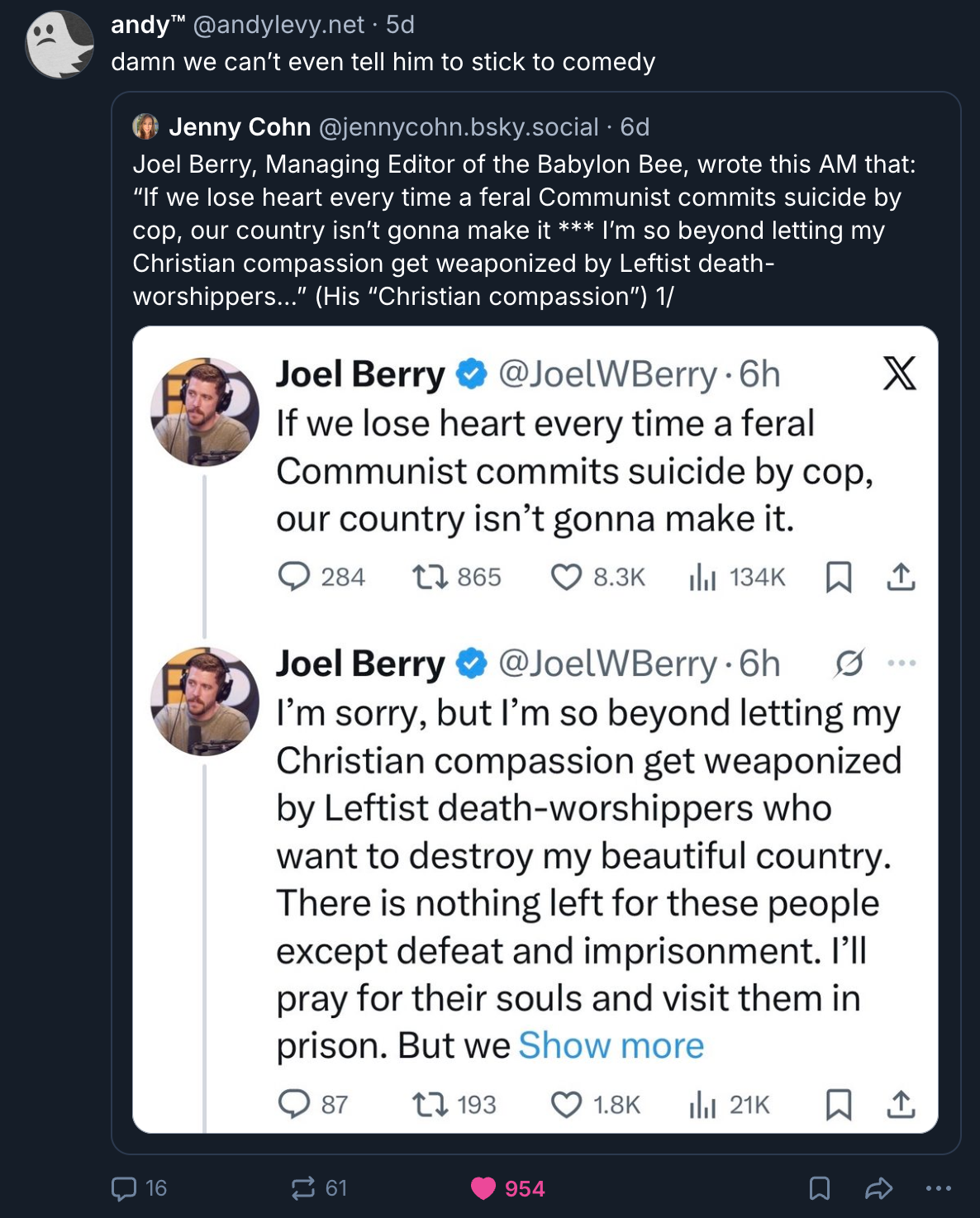The width and height of the screenshot is (980, 1218).
Task: Open the three-dot more options menu
Action: [x=938, y=1188]
